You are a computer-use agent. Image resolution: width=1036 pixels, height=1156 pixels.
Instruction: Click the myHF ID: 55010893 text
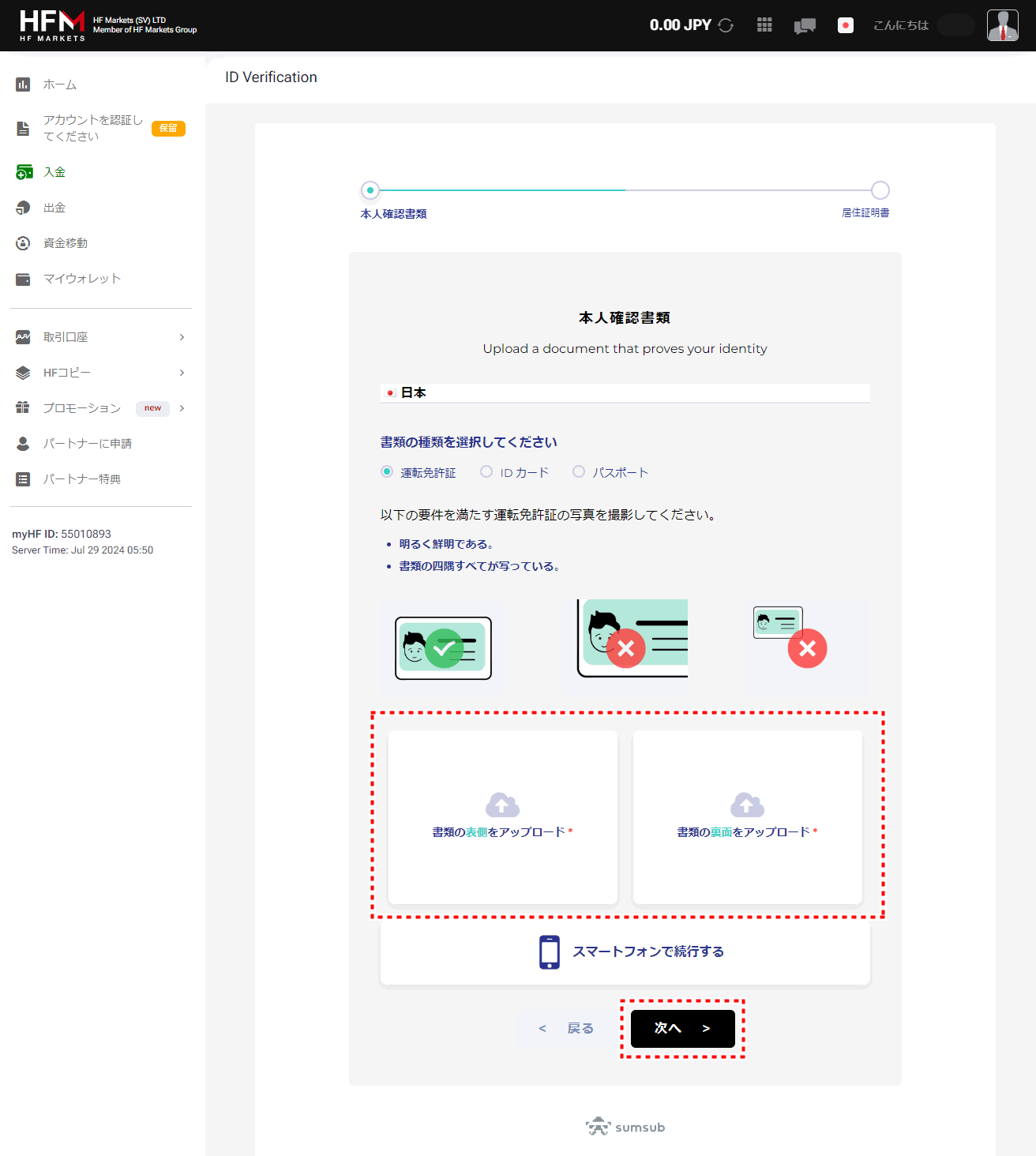62,534
